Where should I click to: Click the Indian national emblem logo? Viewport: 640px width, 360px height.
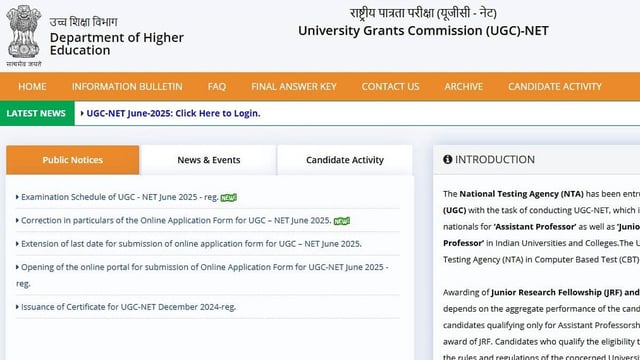(x=24, y=36)
